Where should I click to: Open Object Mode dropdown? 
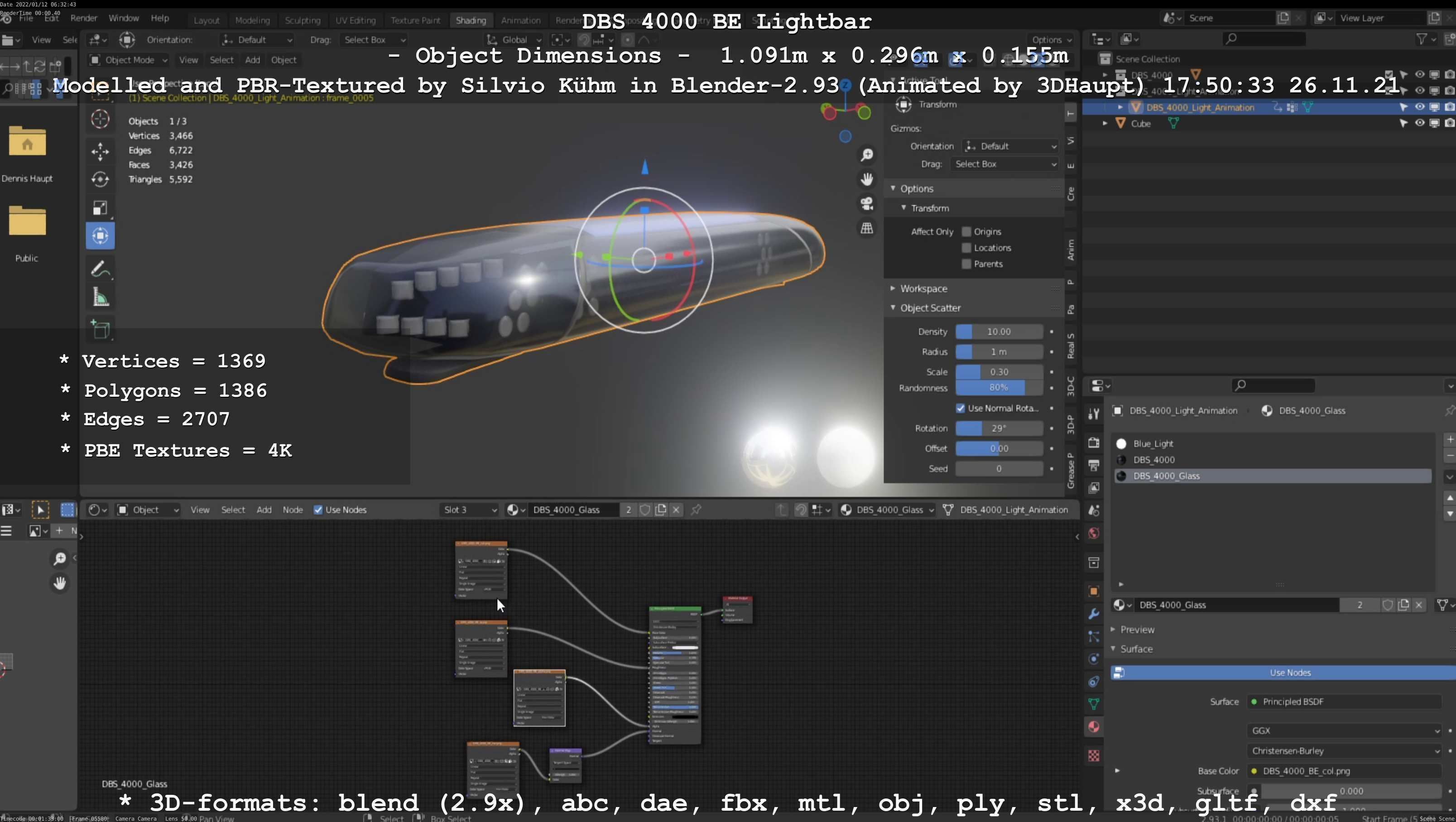pyautogui.click(x=129, y=60)
